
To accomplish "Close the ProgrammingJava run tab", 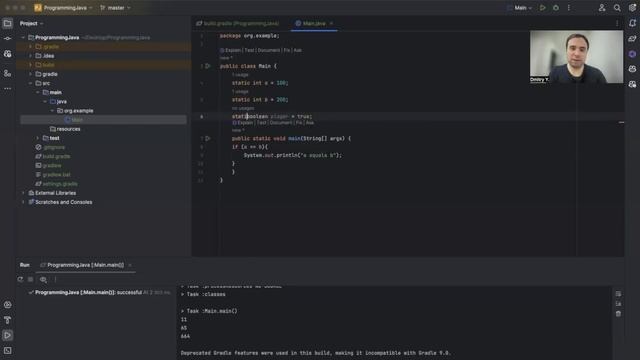I will coord(130,265).
